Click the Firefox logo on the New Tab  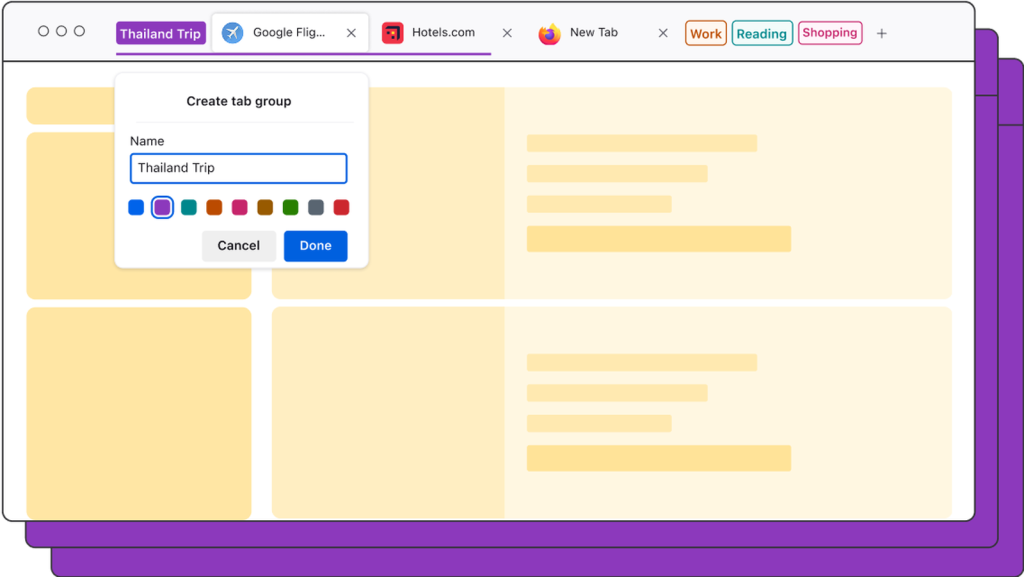[x=549, y=32]
